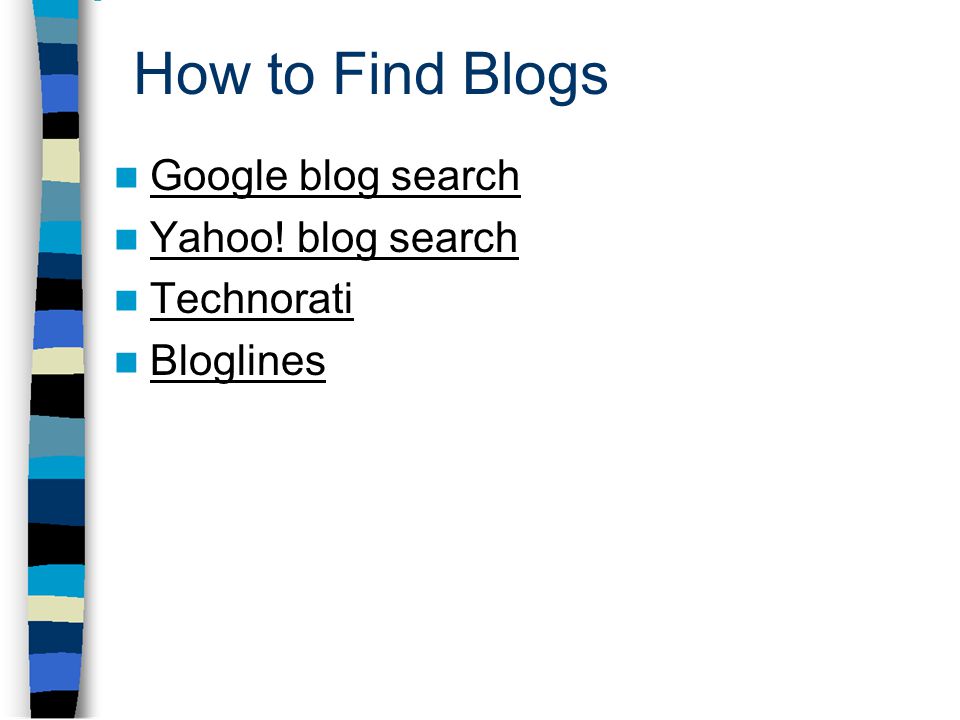The image size is (960, 720).
Task: Click the word Find in the heading
Action: [388, 73]
